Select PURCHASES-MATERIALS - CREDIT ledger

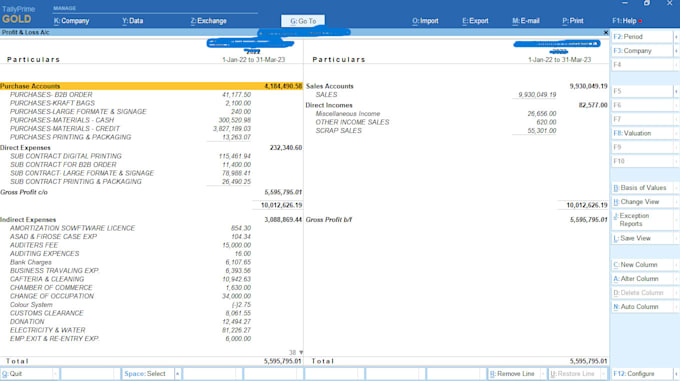click(x=65, y=129)
